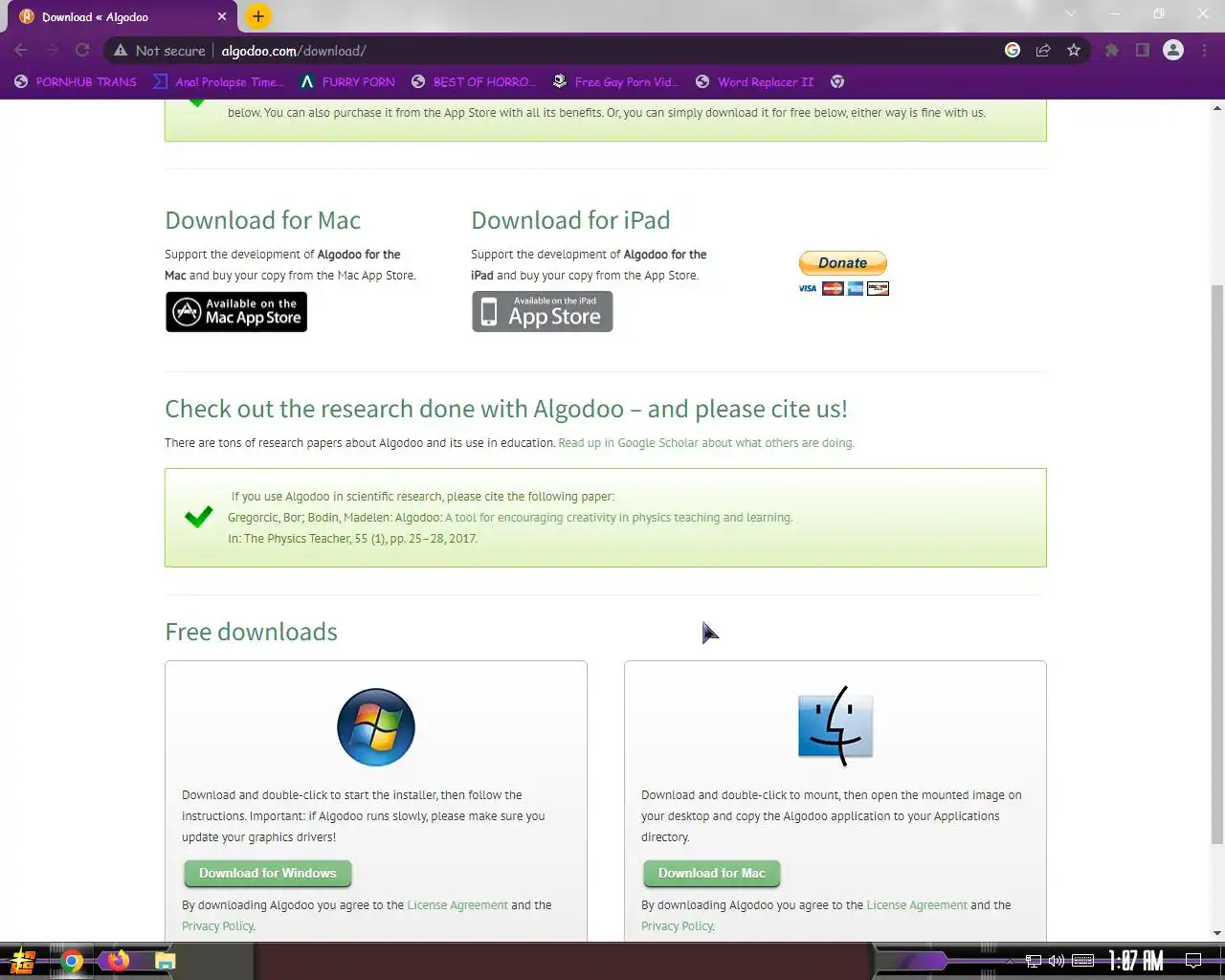Click Download for Windows button
This screenshot has width=1225, height=980.
coord(268,873)
